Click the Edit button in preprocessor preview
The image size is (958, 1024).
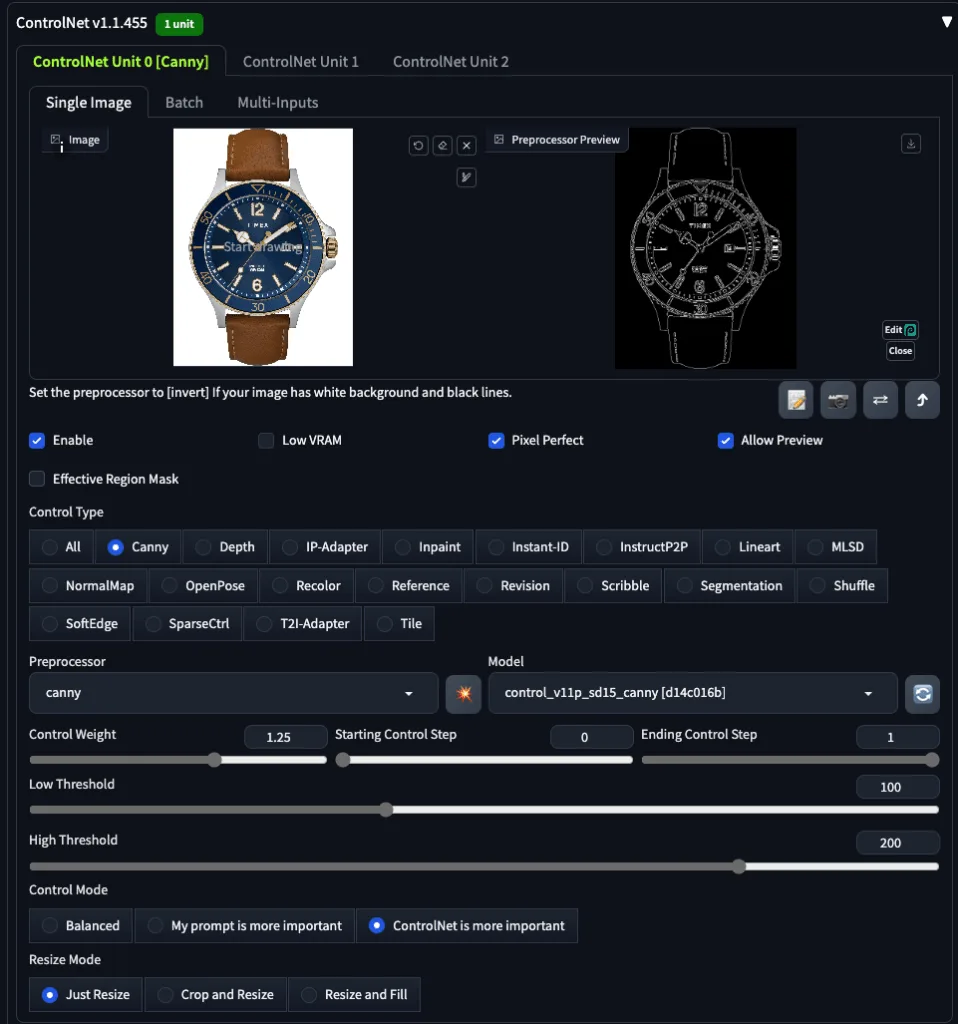click(x=900, y=330)
